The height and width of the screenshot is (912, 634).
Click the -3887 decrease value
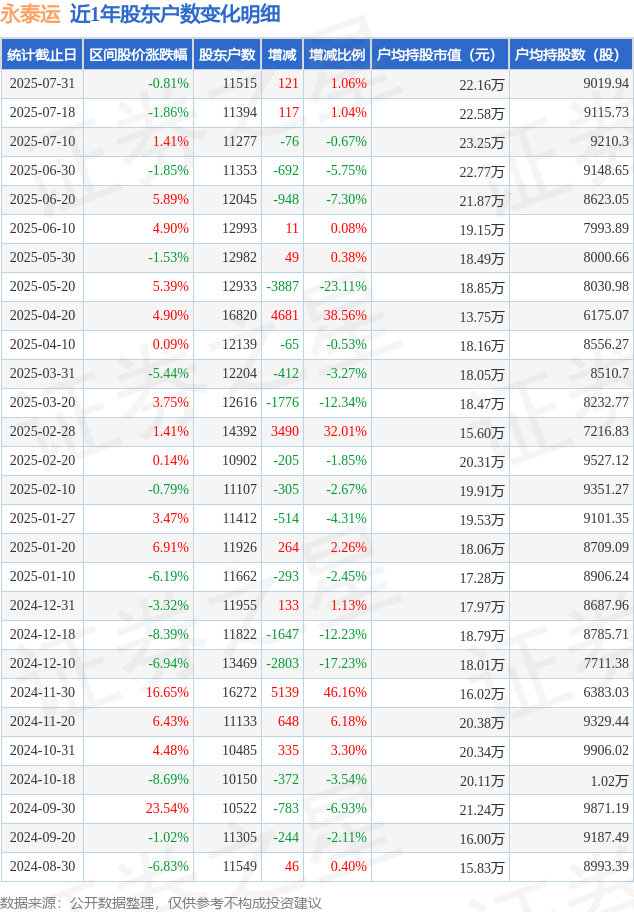click(282, 287)
